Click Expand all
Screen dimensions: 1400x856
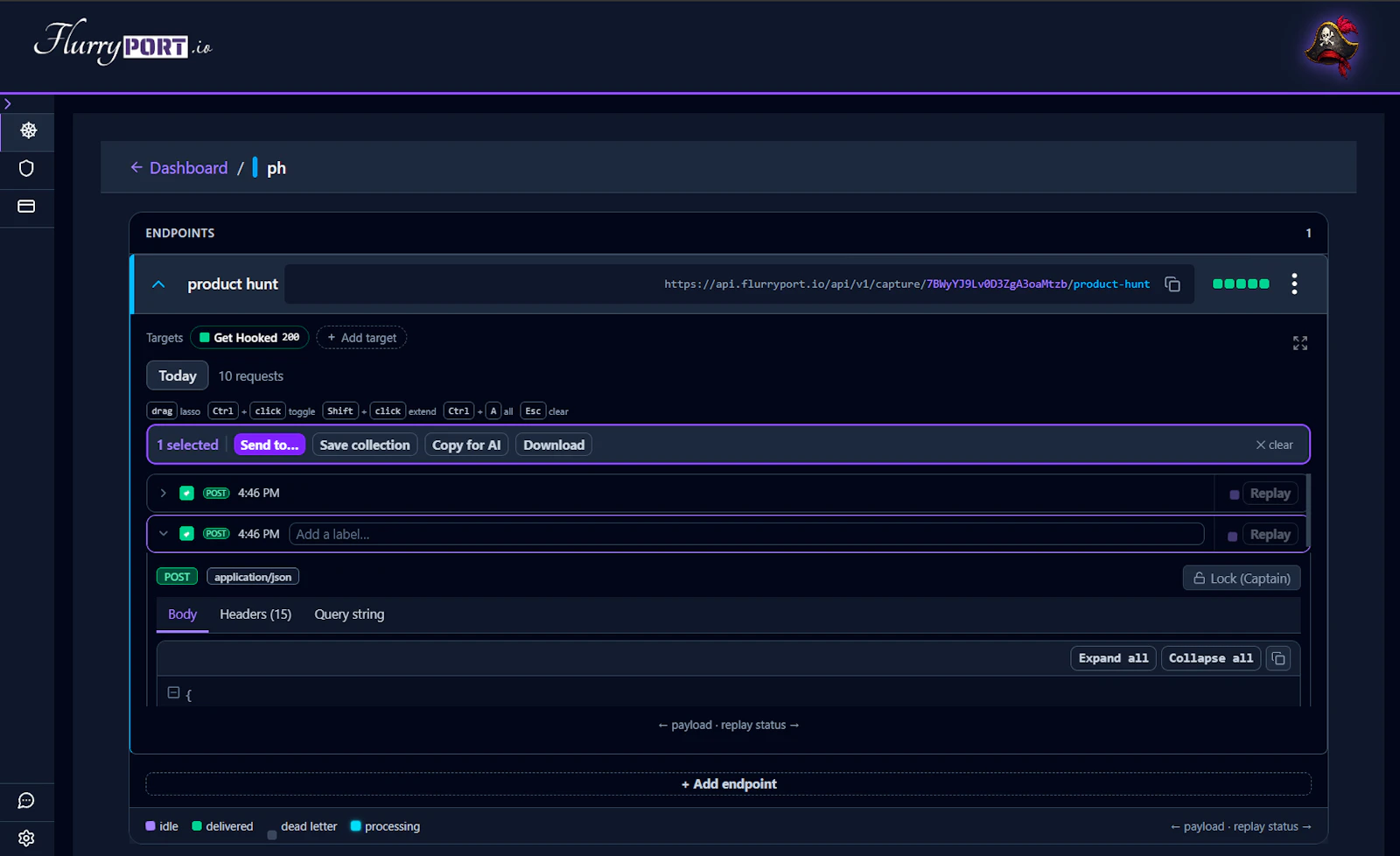1113,658
